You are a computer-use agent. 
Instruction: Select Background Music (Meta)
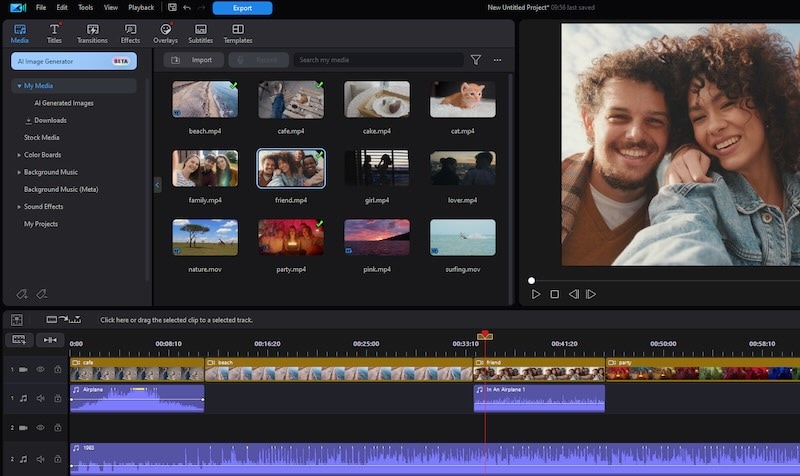pos(61,189)
